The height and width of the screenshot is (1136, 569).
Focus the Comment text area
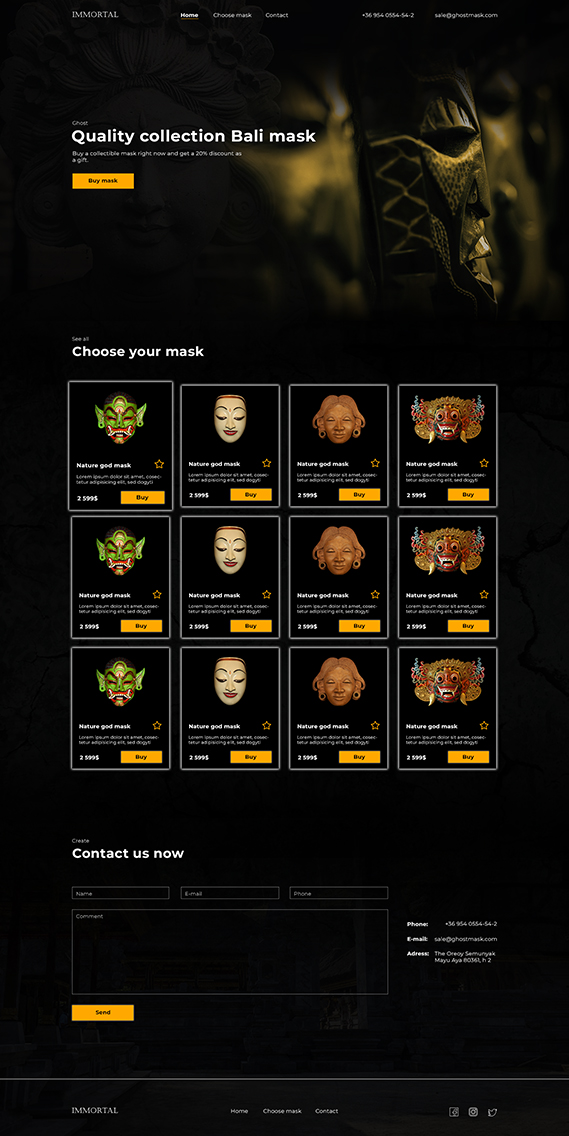click(x=230, y=952)
